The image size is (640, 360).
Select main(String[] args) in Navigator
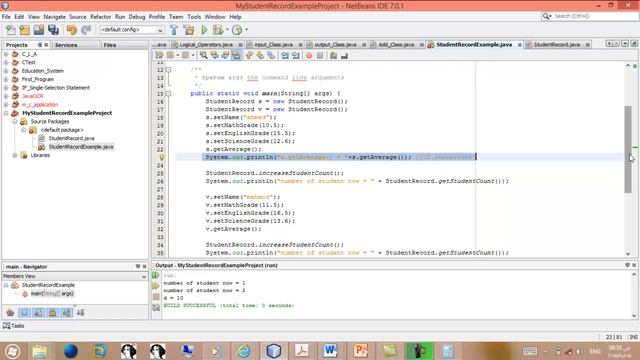click(52, 293)
